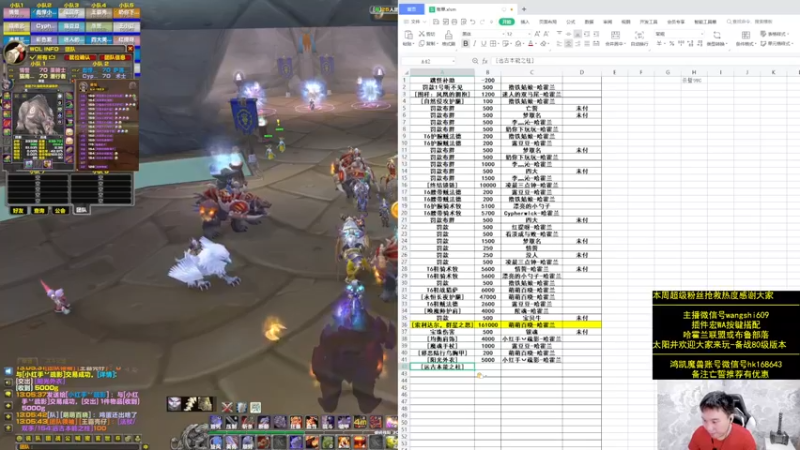The height and width of the screenshot is (450, 800).
Task: Click the undo arrow in quick toolbar
Action: tap(472, 22)
